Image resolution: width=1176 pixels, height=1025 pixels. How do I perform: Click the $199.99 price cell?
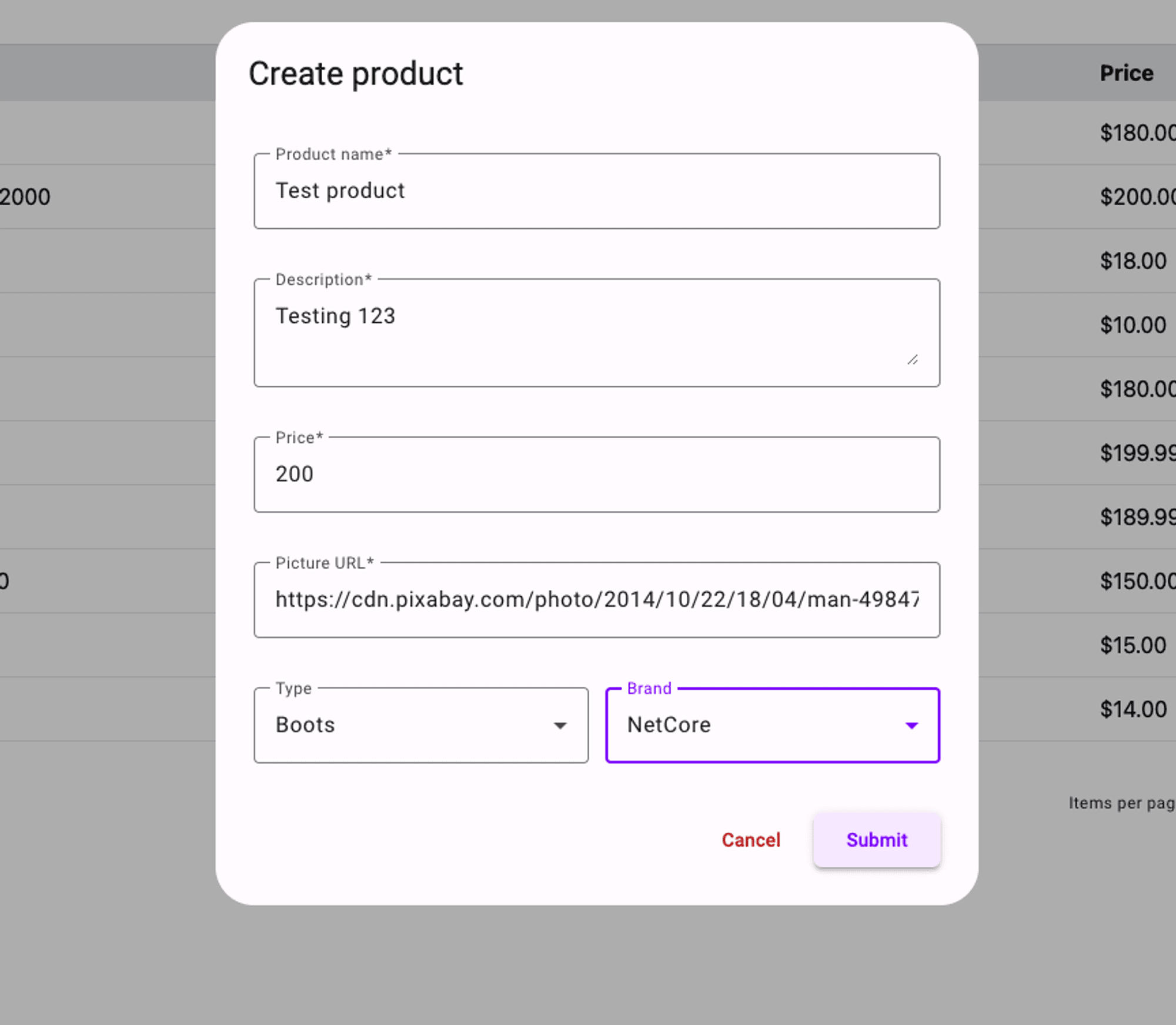tap(1137, 453)
